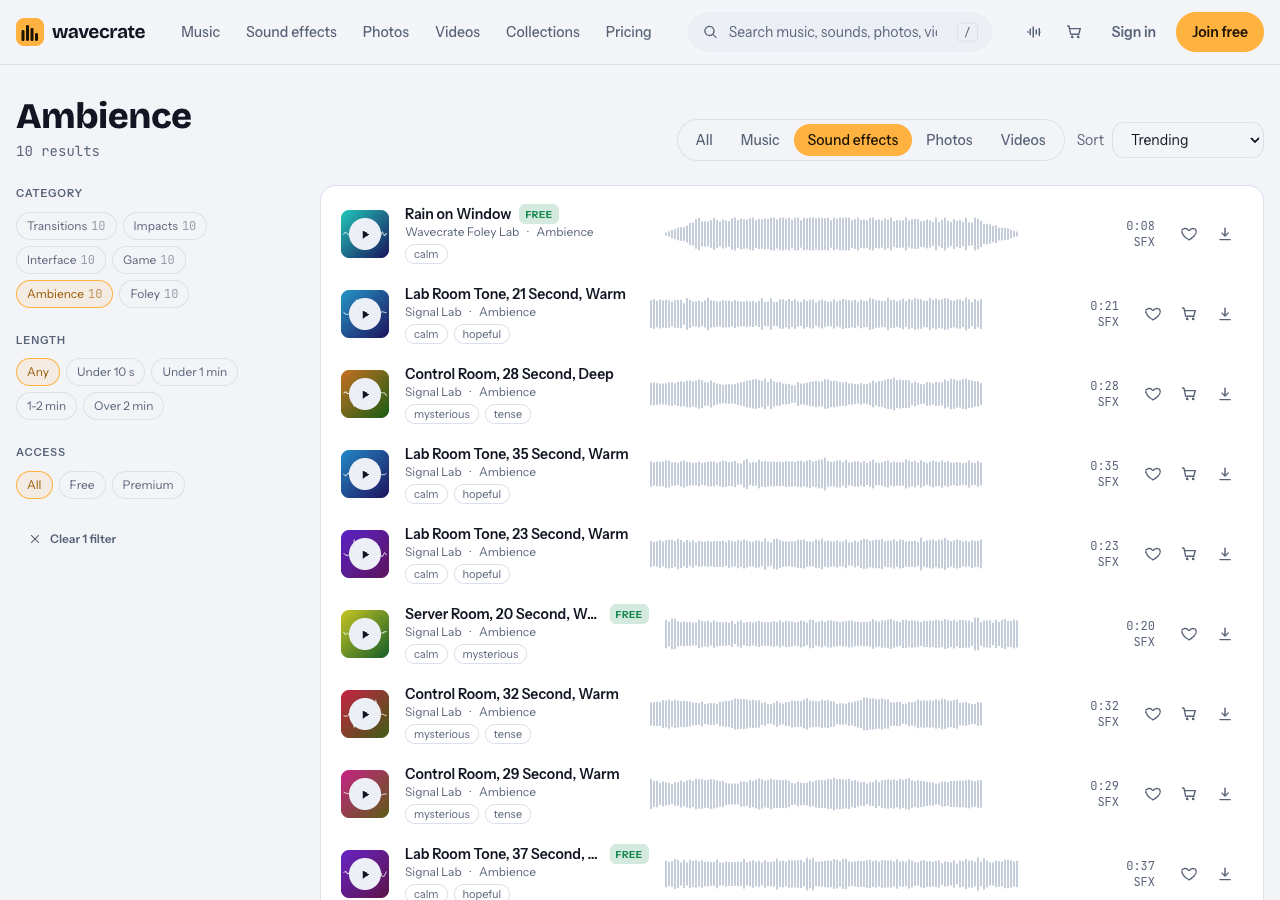Select the Foley category chip
1280x900 pixels.
click(154, 294)
